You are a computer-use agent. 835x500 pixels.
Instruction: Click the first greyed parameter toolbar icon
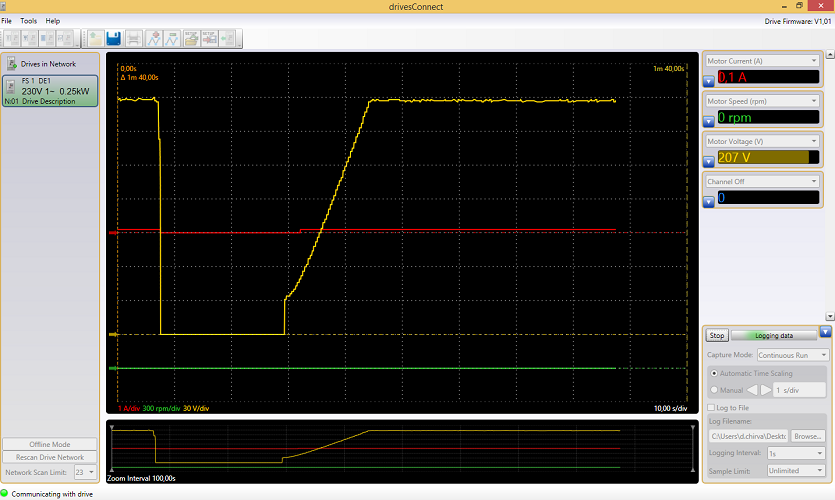pos(12,38)
